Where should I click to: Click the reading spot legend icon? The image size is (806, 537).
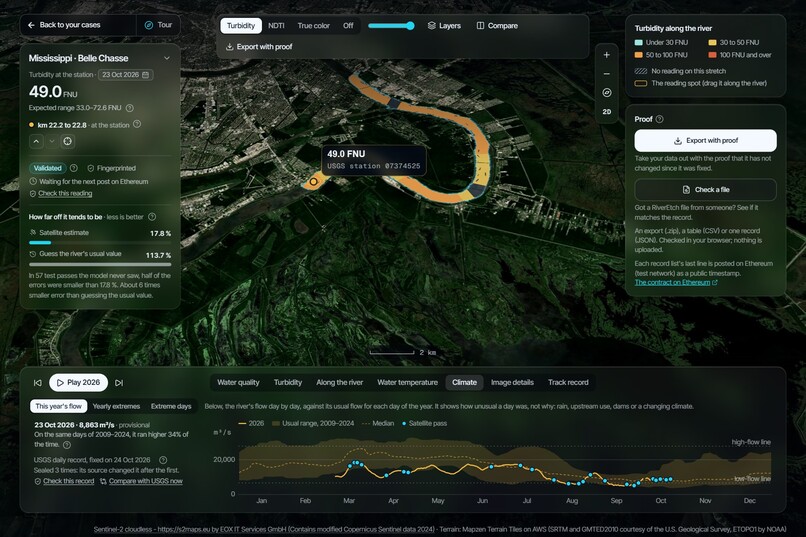point(640,83)
